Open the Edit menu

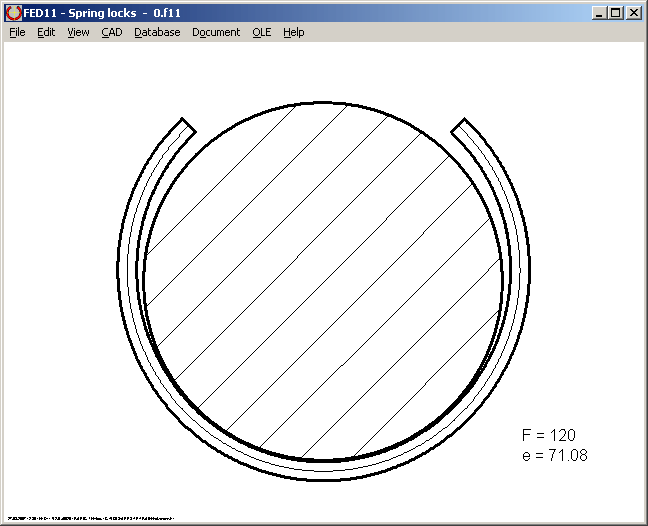(x=46, y=32)
